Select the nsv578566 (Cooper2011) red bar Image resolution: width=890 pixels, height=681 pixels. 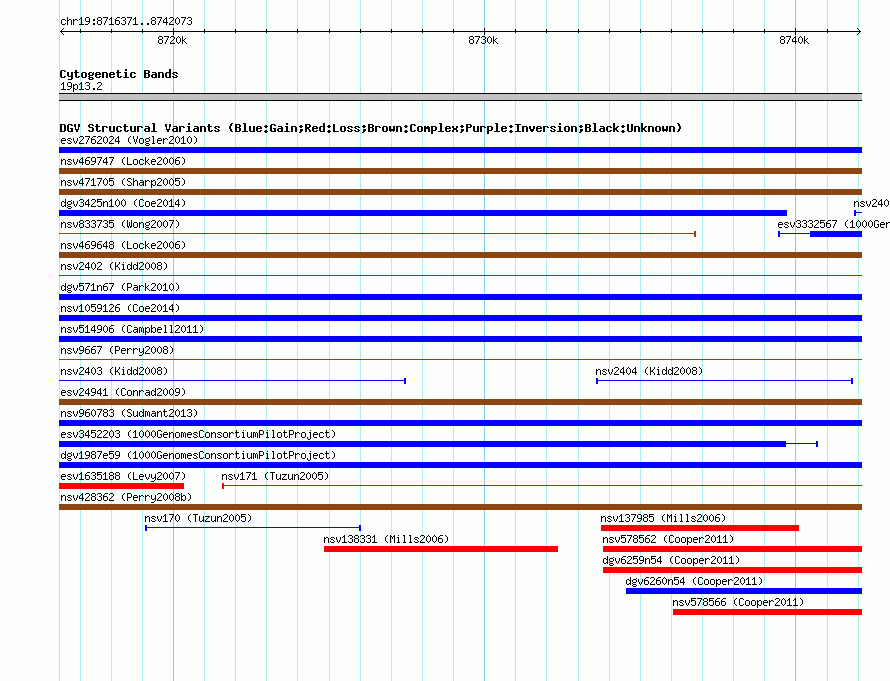(x=767, y=612)
